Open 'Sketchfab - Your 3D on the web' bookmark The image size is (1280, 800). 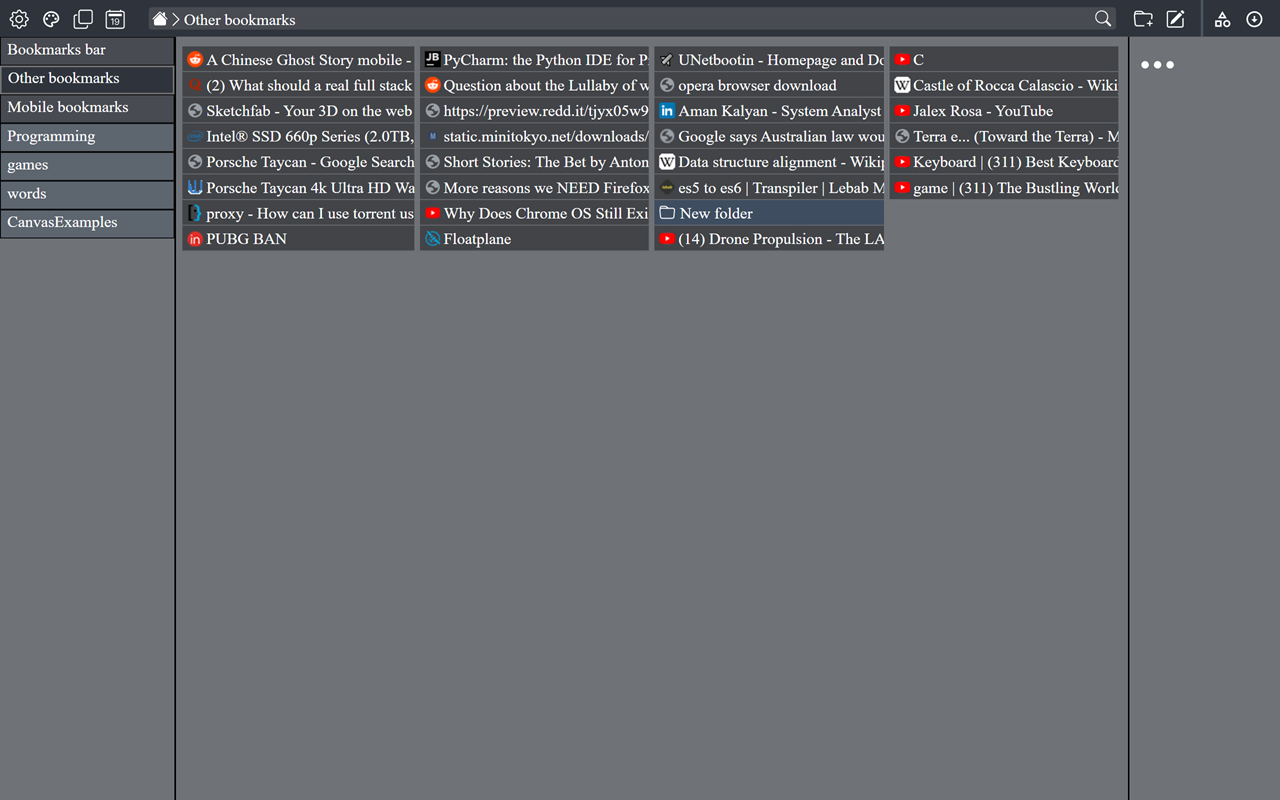298,111
